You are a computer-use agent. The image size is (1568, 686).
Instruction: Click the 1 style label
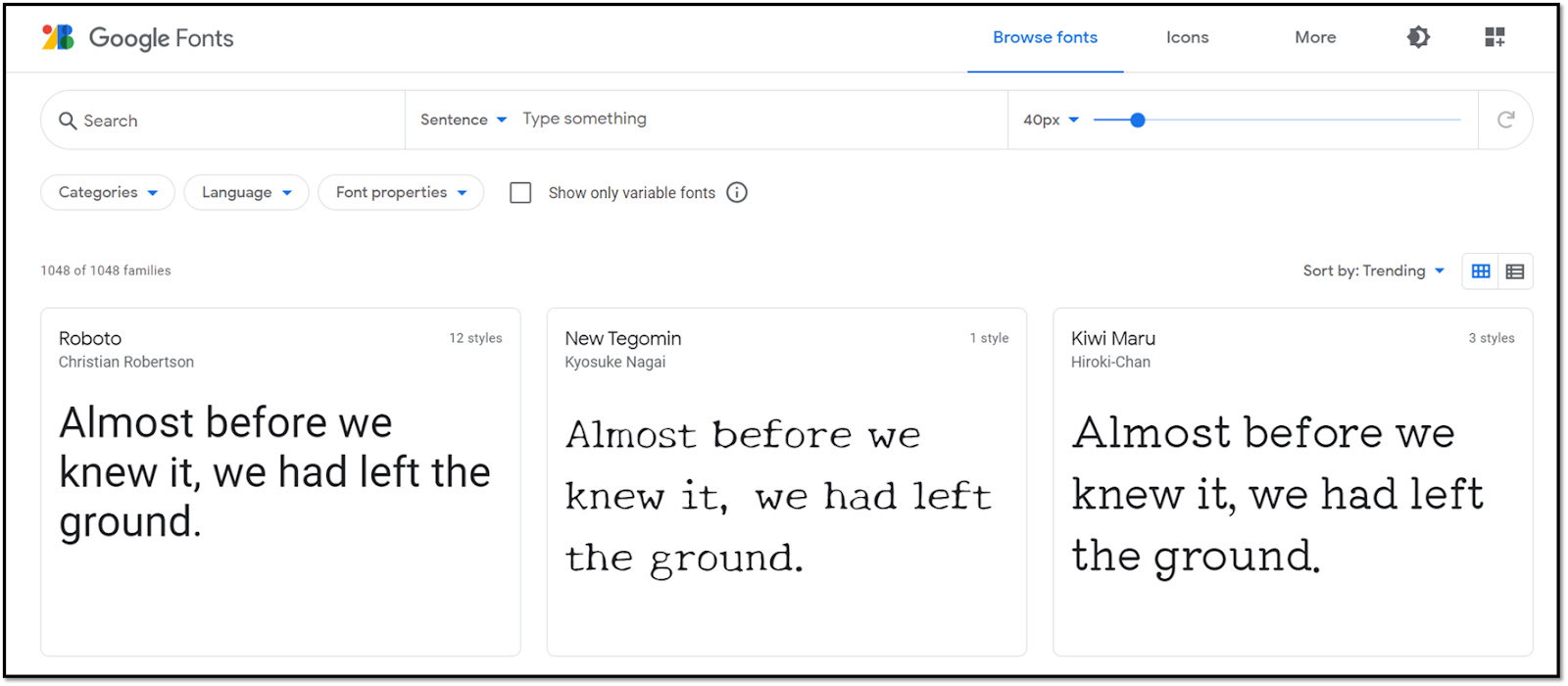pyautogui.click(x=989, y=338)
